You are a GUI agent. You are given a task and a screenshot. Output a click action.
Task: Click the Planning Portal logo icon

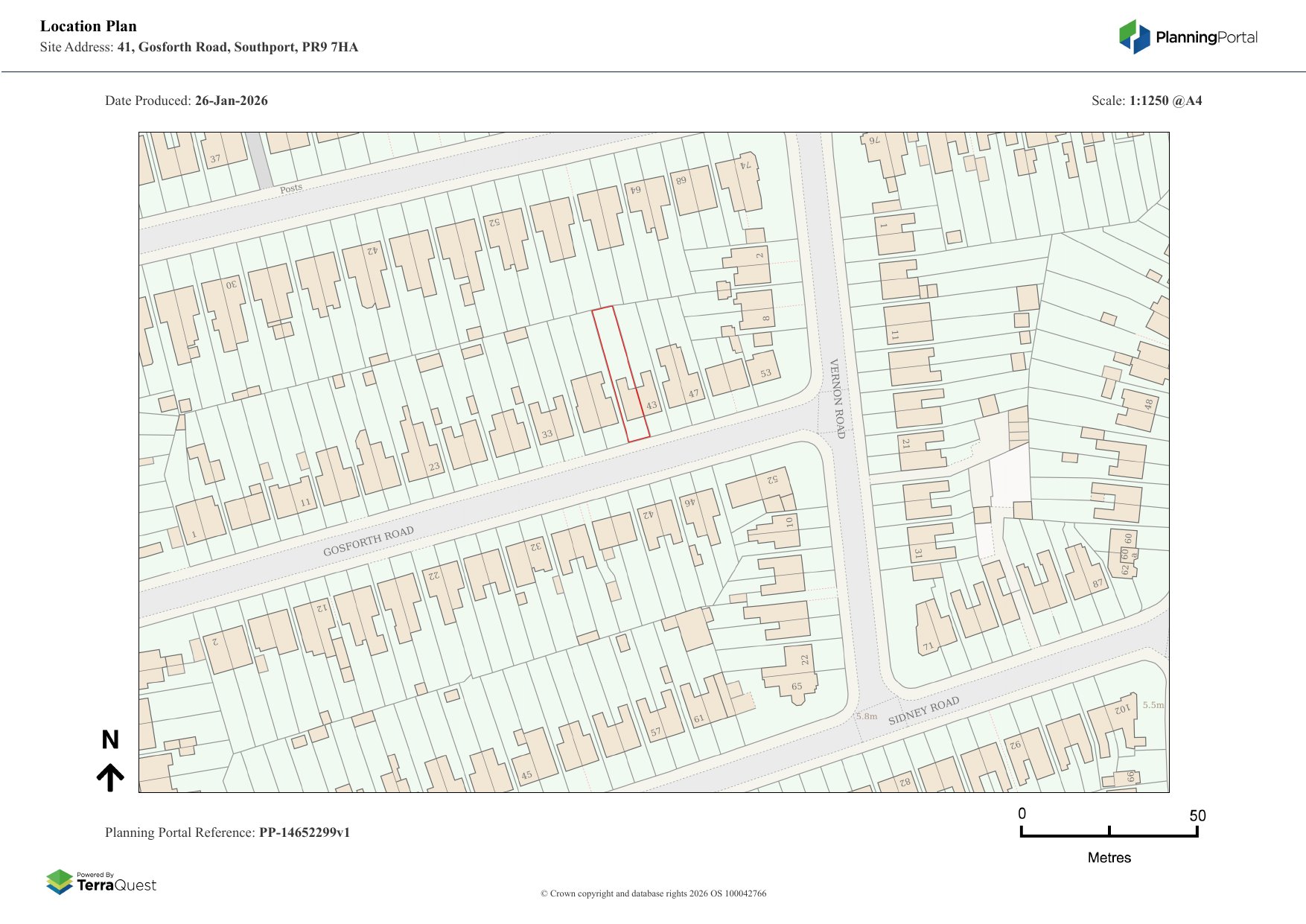[1134, 36]
